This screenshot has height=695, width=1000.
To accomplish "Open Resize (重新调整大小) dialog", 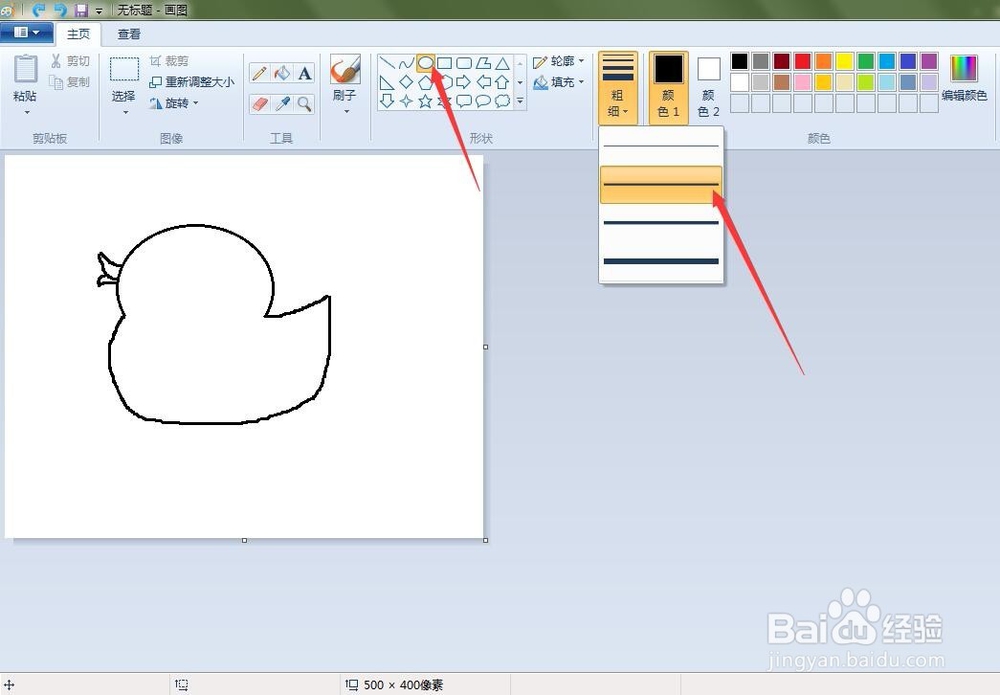I will pyautogui.click(x=191, y=82).
